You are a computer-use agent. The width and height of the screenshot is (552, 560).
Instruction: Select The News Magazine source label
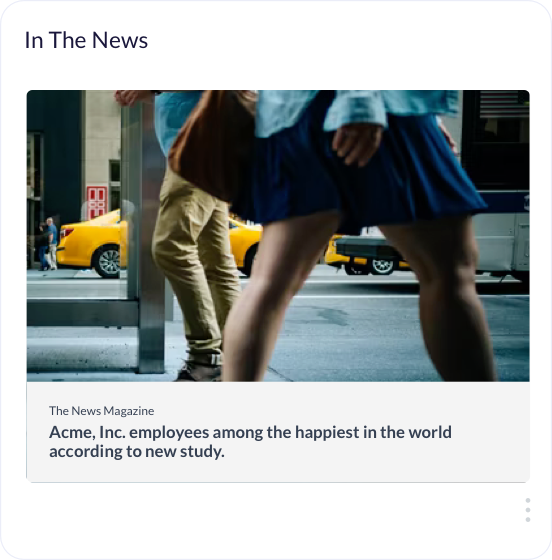102,411
